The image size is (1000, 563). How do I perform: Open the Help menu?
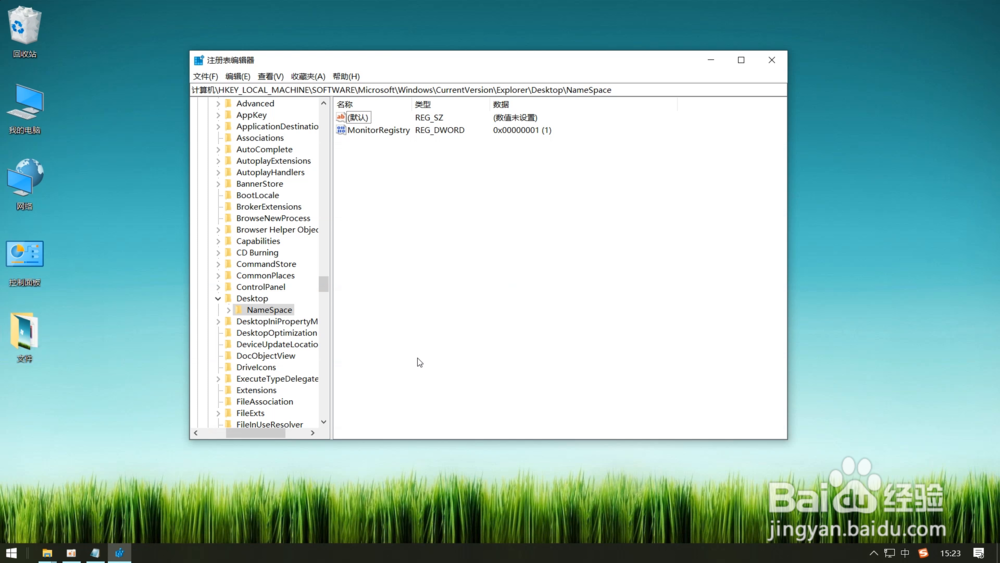[346, 77]
